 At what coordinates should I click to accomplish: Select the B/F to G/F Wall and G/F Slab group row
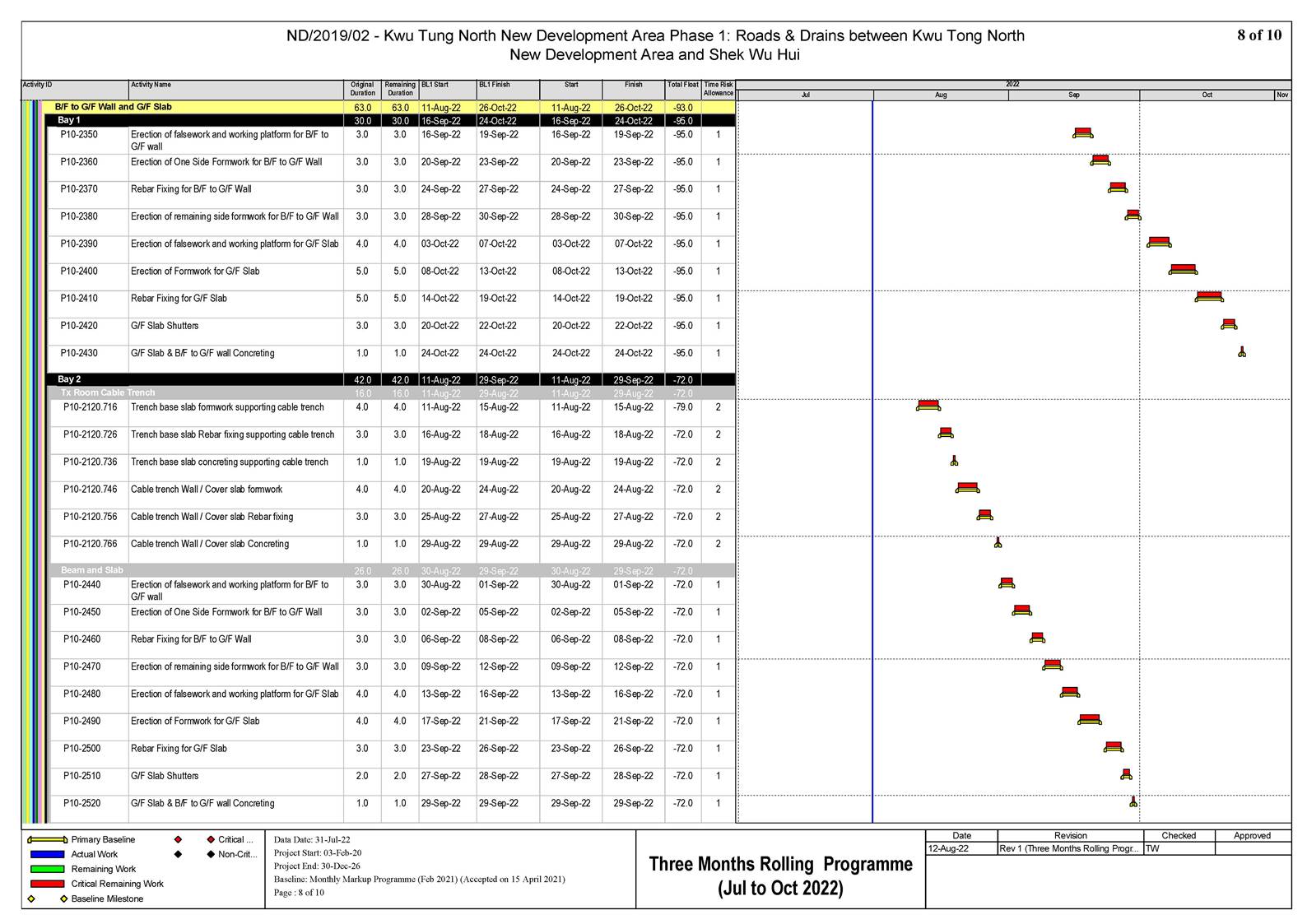[391, 107]
